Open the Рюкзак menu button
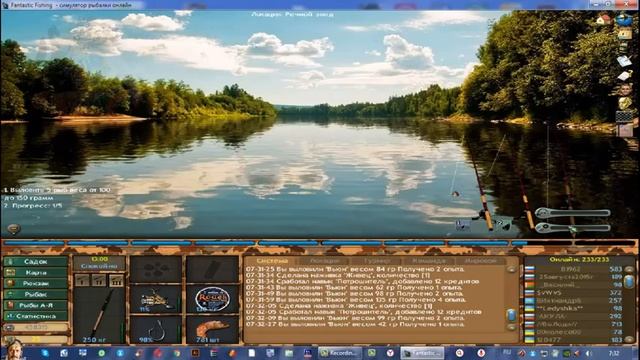Image resolution: width=640 pixels, height=360 pixels. [x=36, y=283]
